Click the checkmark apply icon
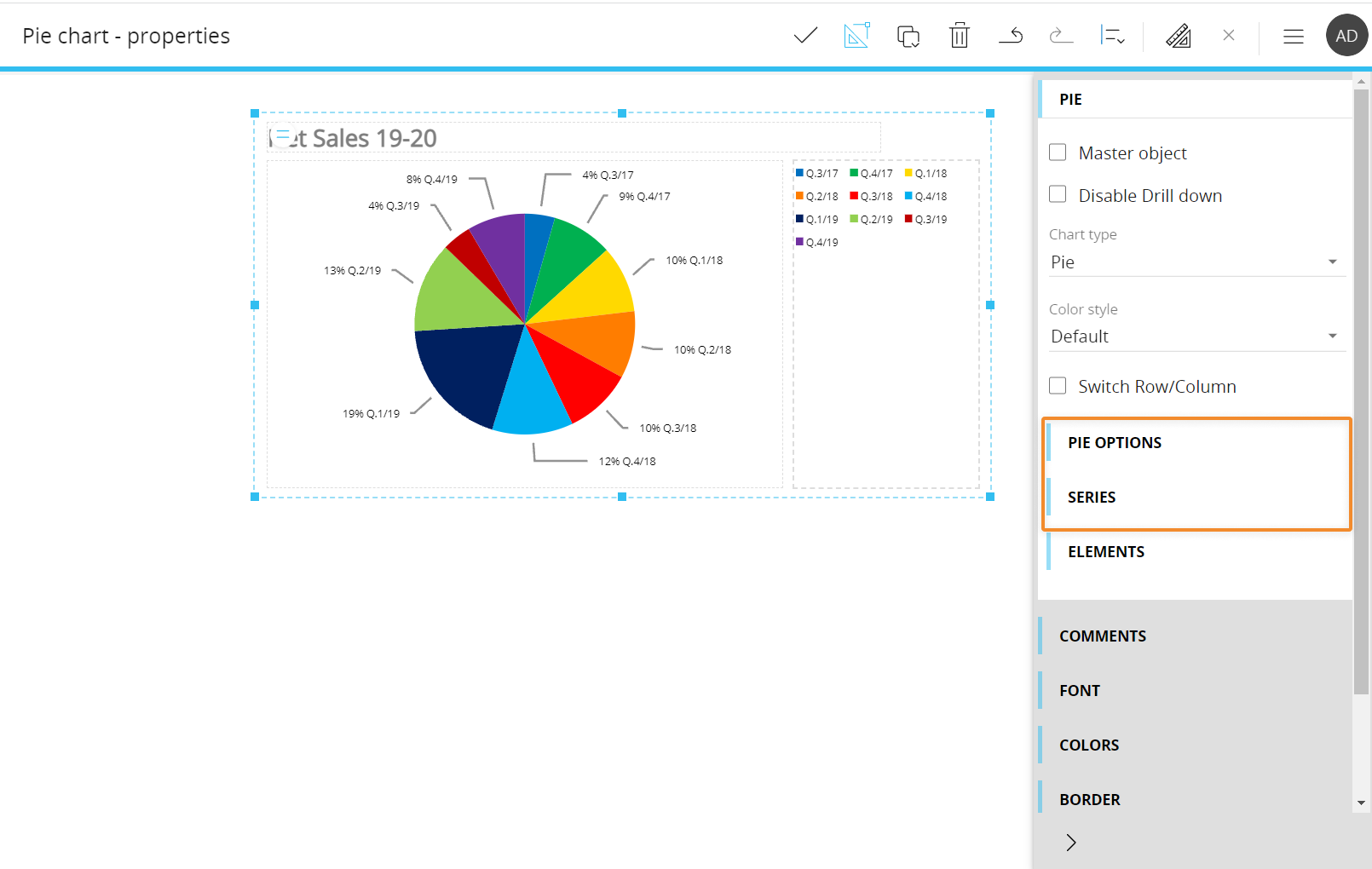This screenshot has height=869, width=1372. coord(805,36)
